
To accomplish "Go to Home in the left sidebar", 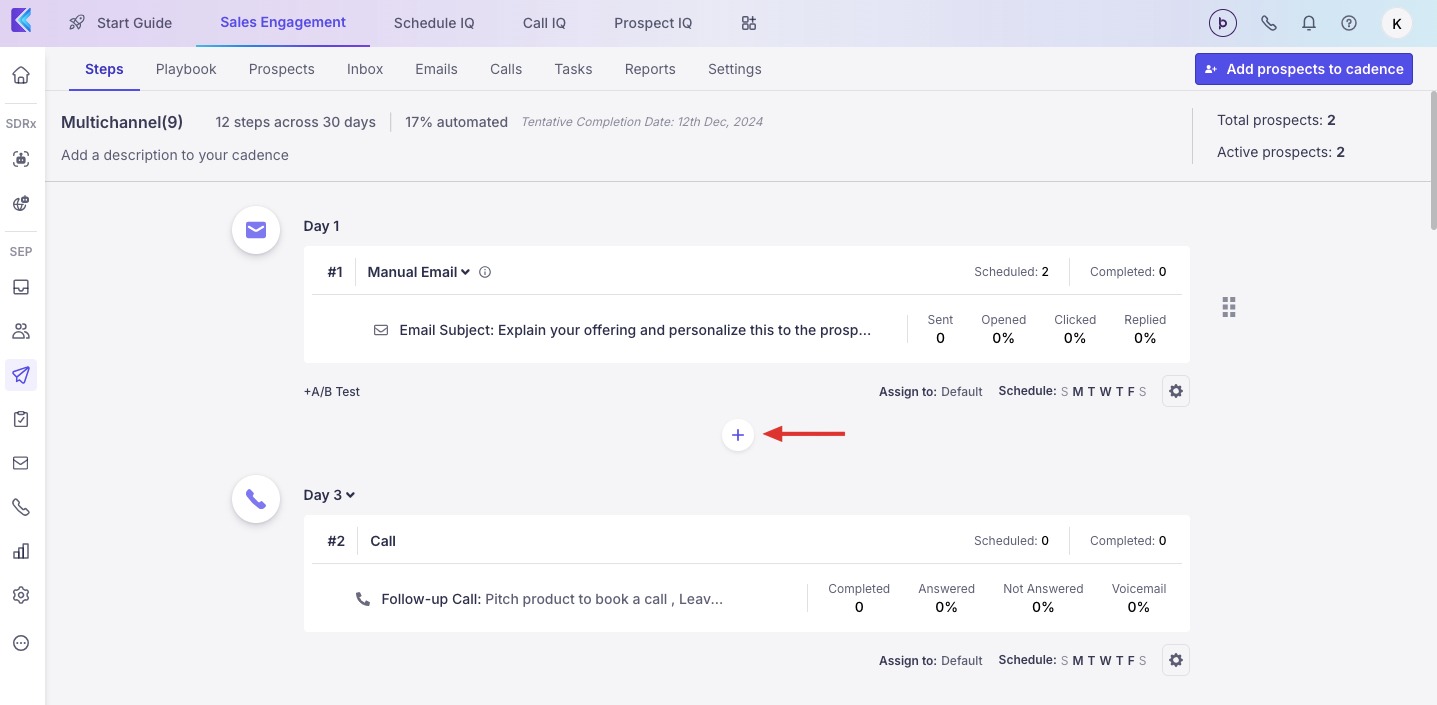I will tap(21, 75).
